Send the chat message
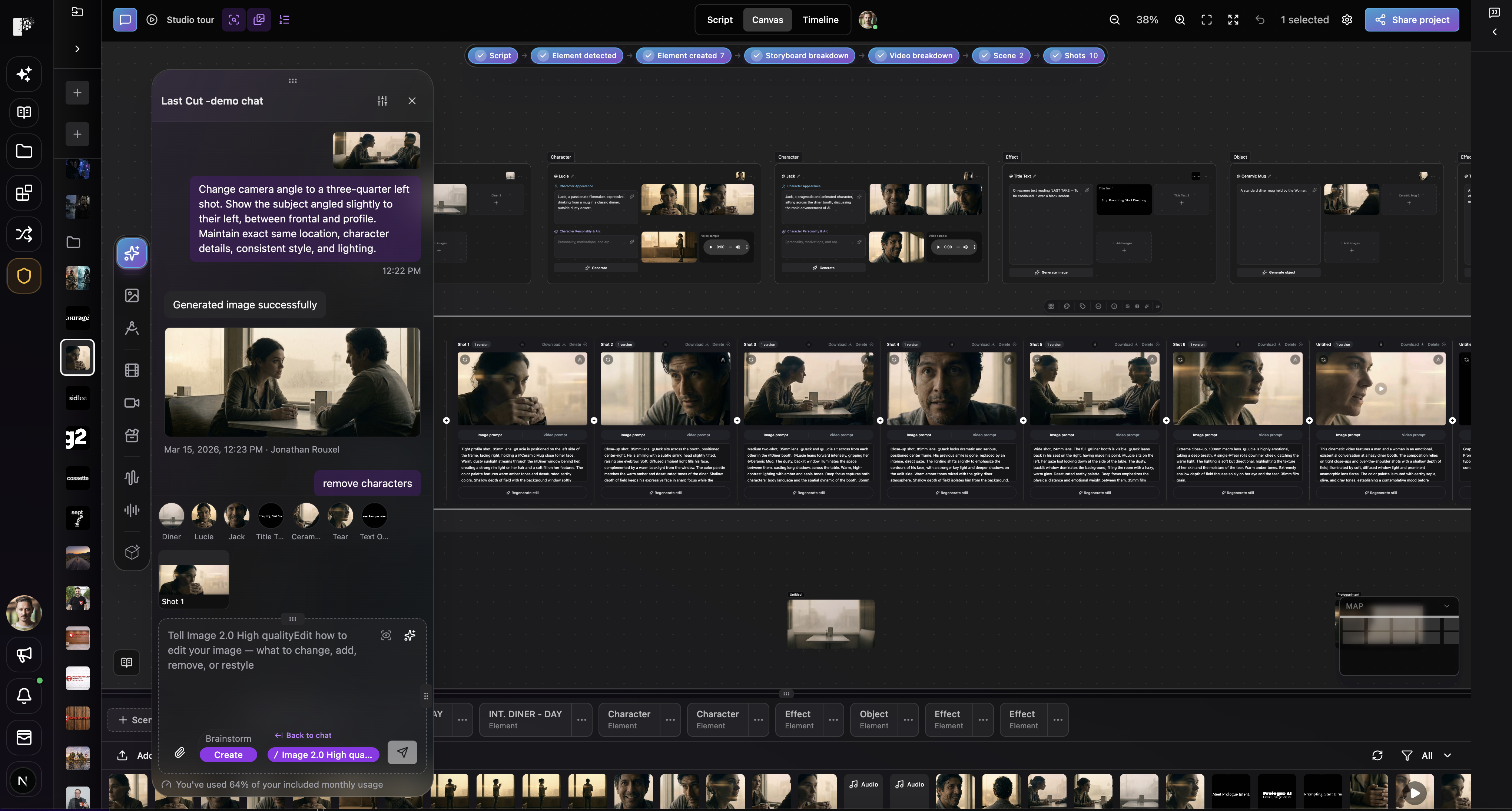This screenshot has height=811, width=1512. click(402, 752)
